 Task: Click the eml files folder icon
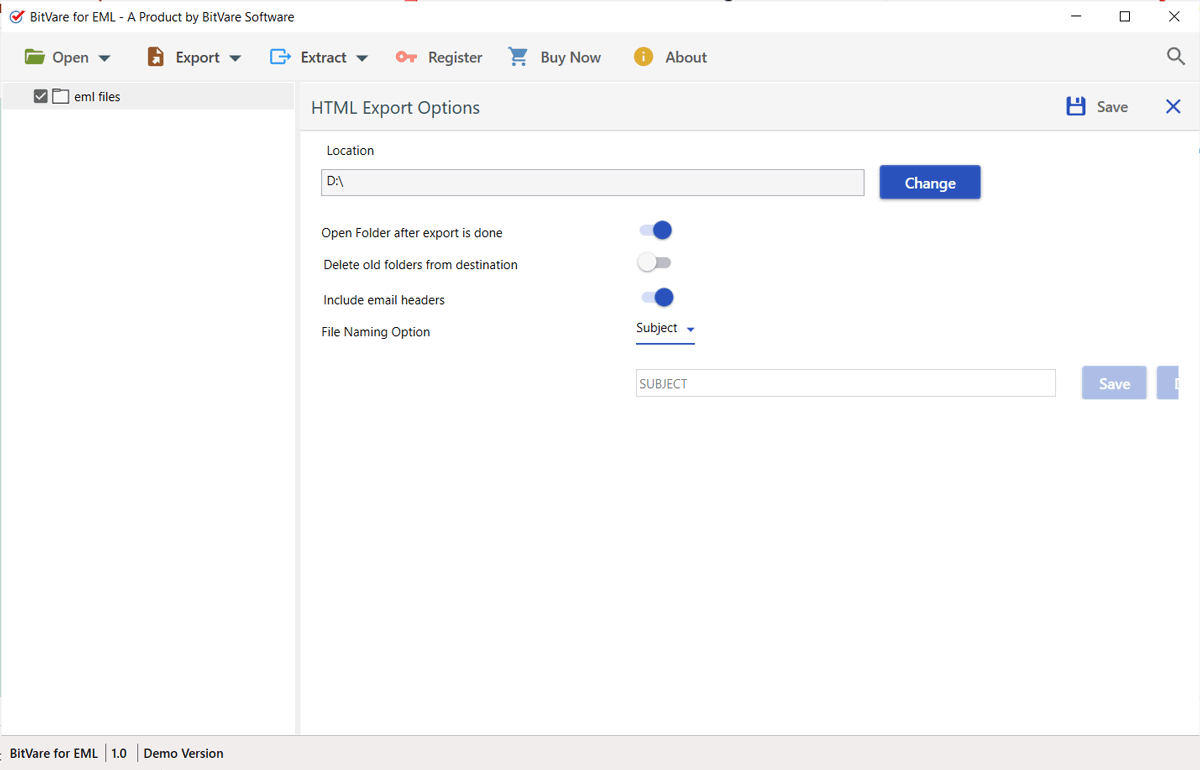pyautogui.click(x=61, y=97)
